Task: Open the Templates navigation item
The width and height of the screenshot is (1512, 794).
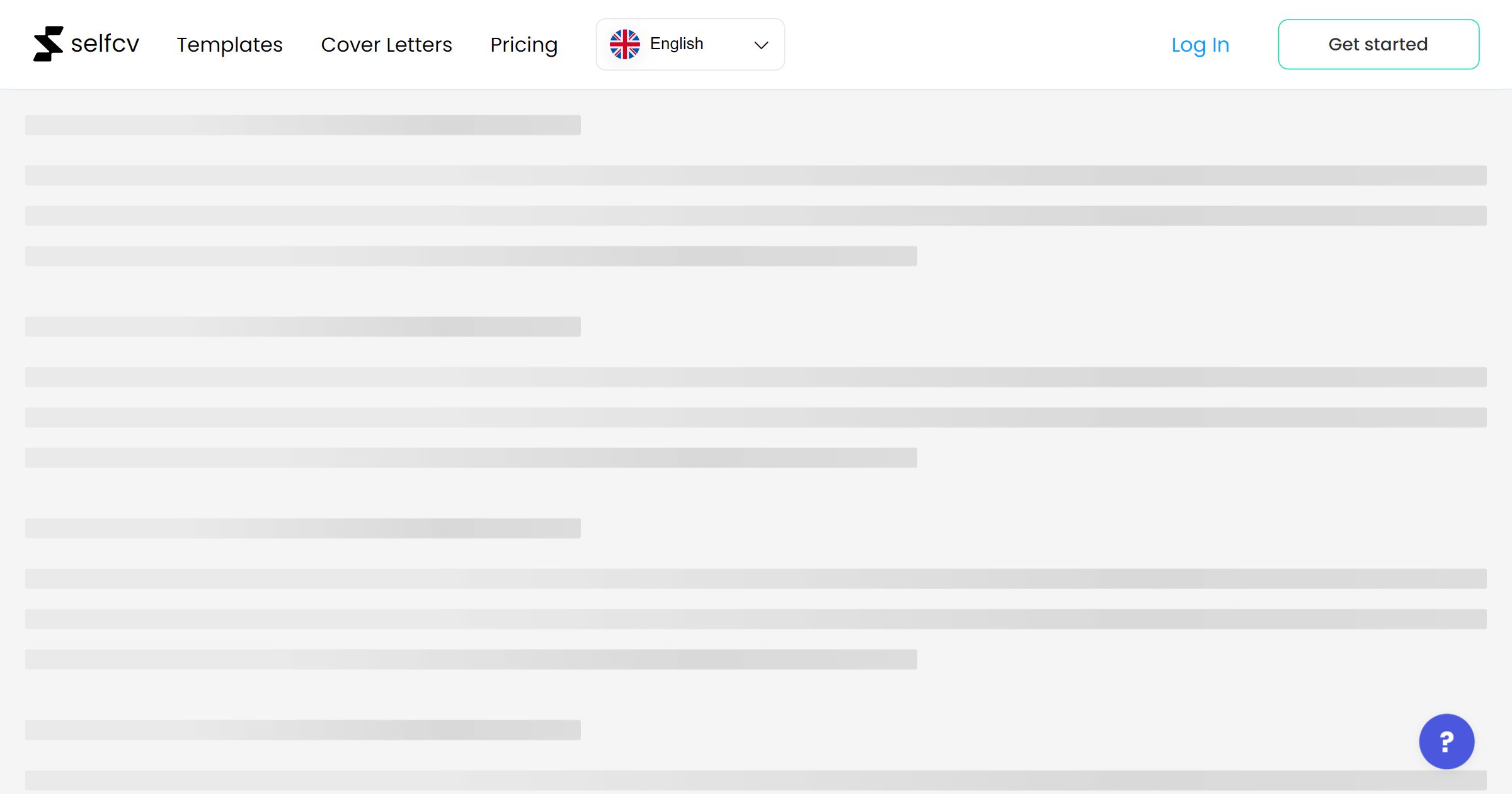Action: (x=229, y=45)
